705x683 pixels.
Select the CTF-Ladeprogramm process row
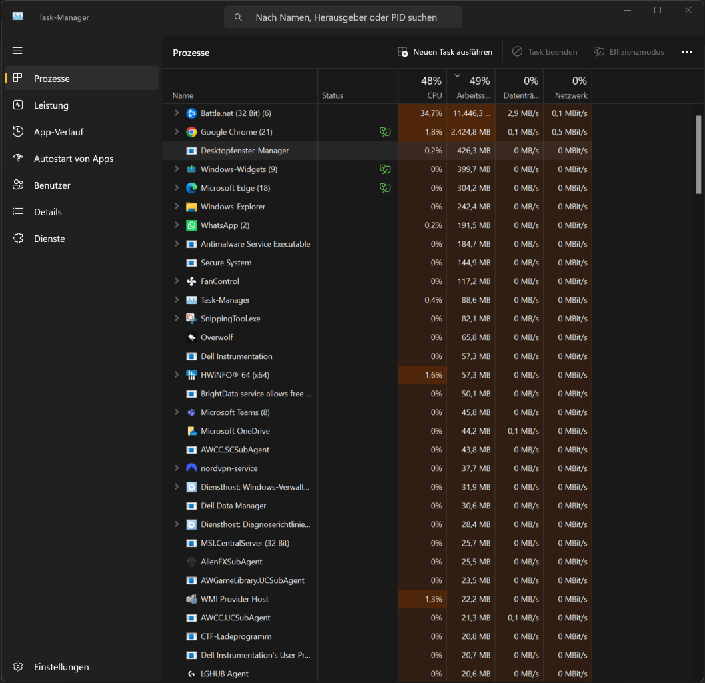(x=377, y=637)
